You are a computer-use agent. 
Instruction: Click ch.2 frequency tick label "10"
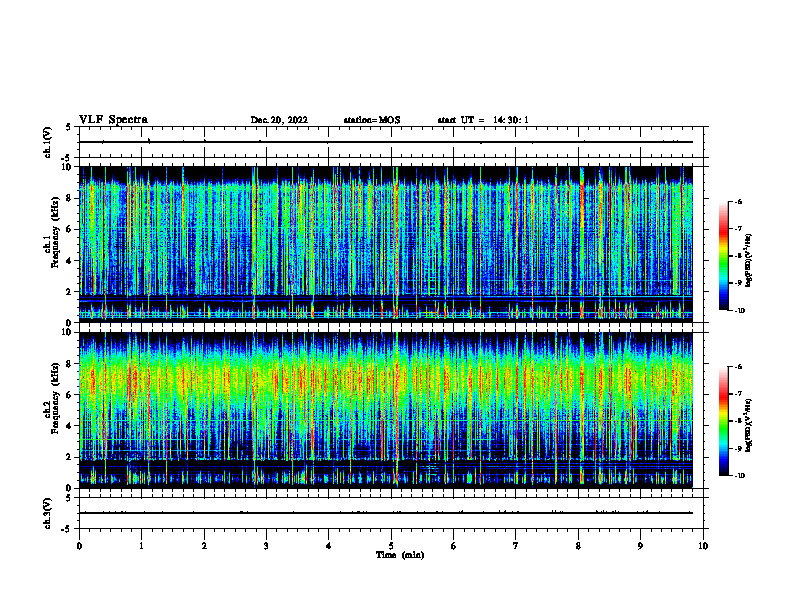[68, 332]
